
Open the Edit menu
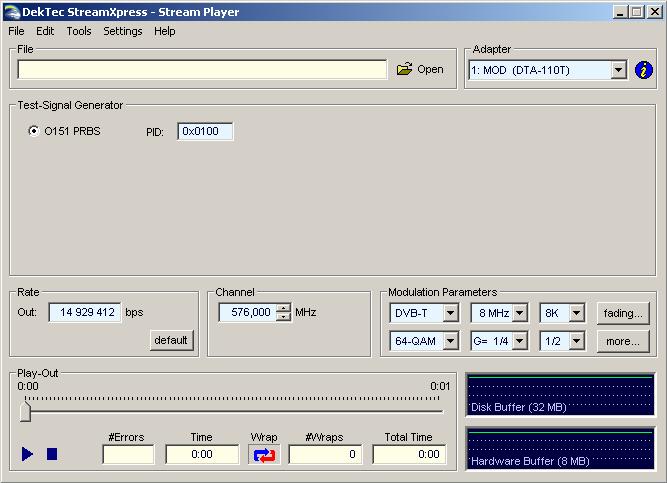tap(45, 31)
